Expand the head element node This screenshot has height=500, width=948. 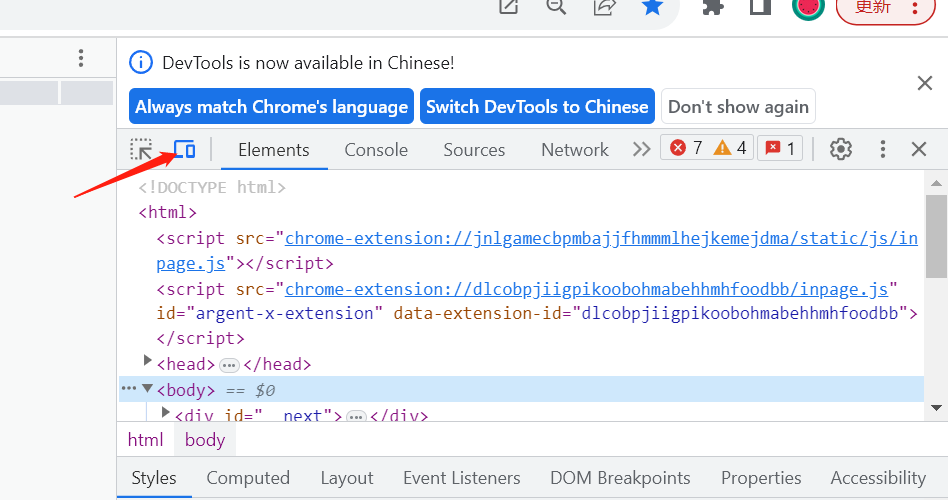pos(148,361)
